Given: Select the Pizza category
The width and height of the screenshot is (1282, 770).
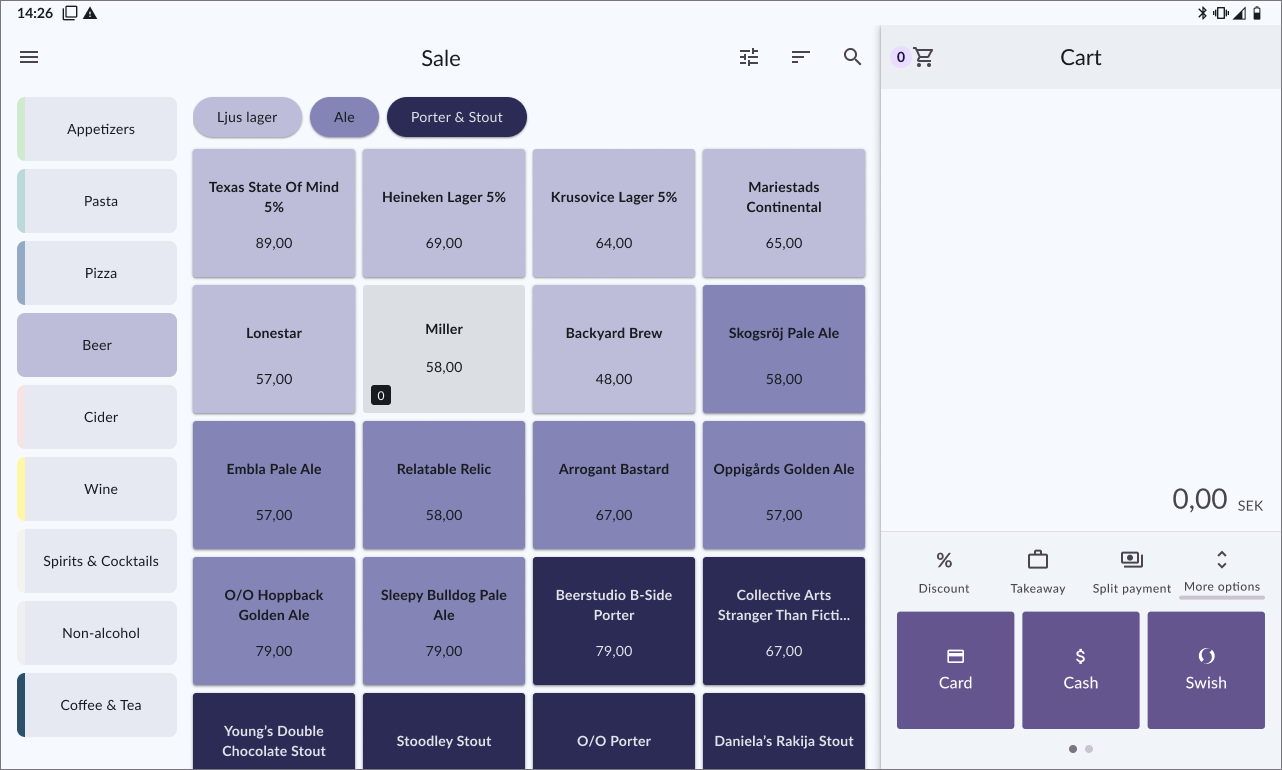Looking at the screenshot, I should (97, 273).
